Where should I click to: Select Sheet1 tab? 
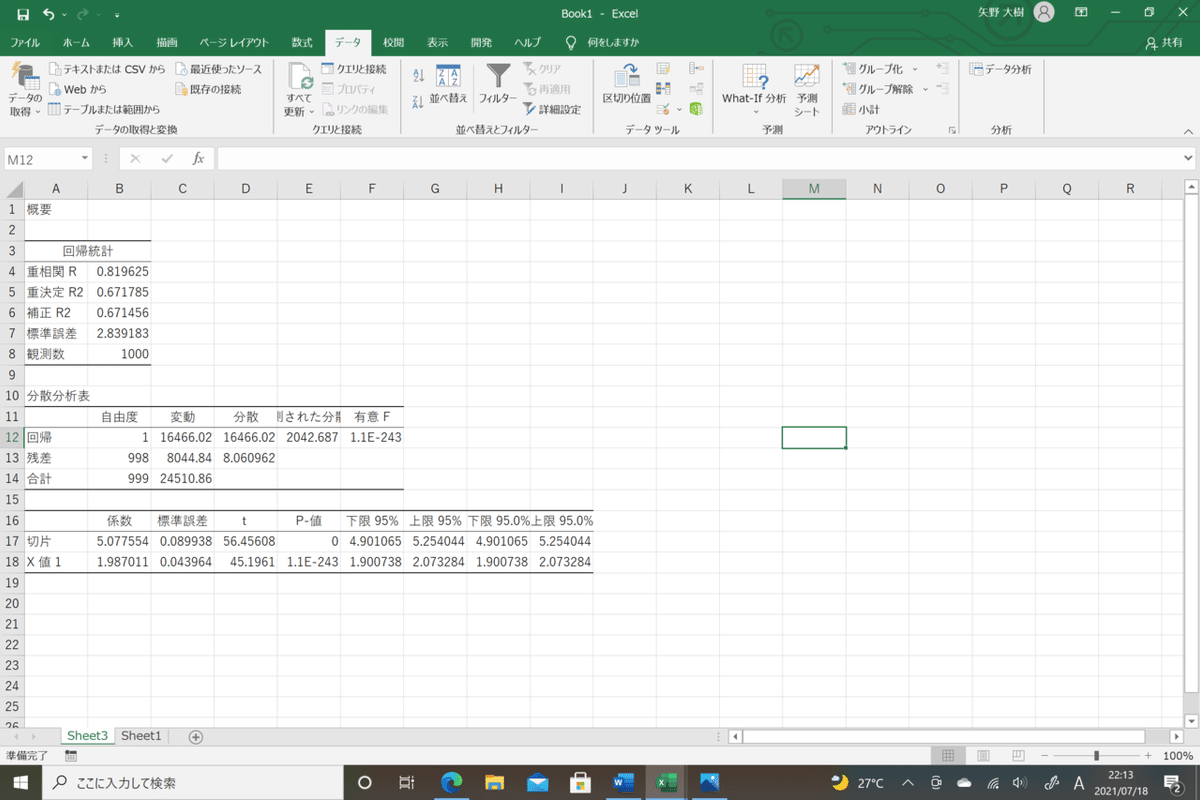point(141,736)
